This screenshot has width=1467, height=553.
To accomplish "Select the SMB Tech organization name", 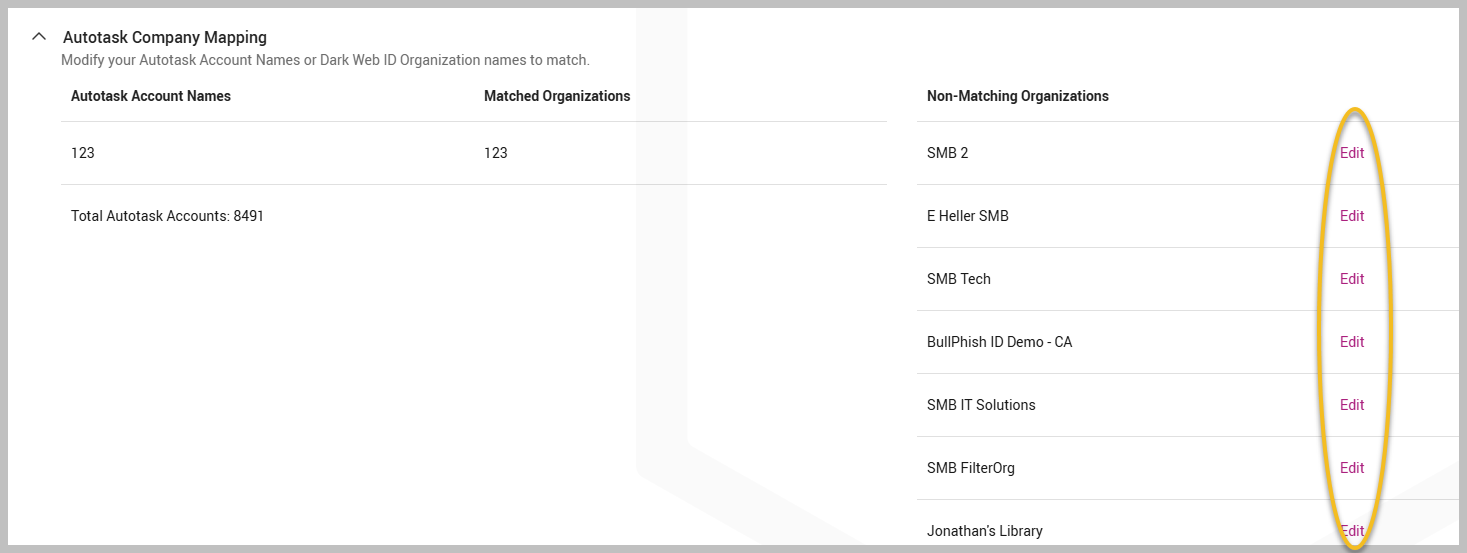I will pyautogui.click(x=958, y=279).
